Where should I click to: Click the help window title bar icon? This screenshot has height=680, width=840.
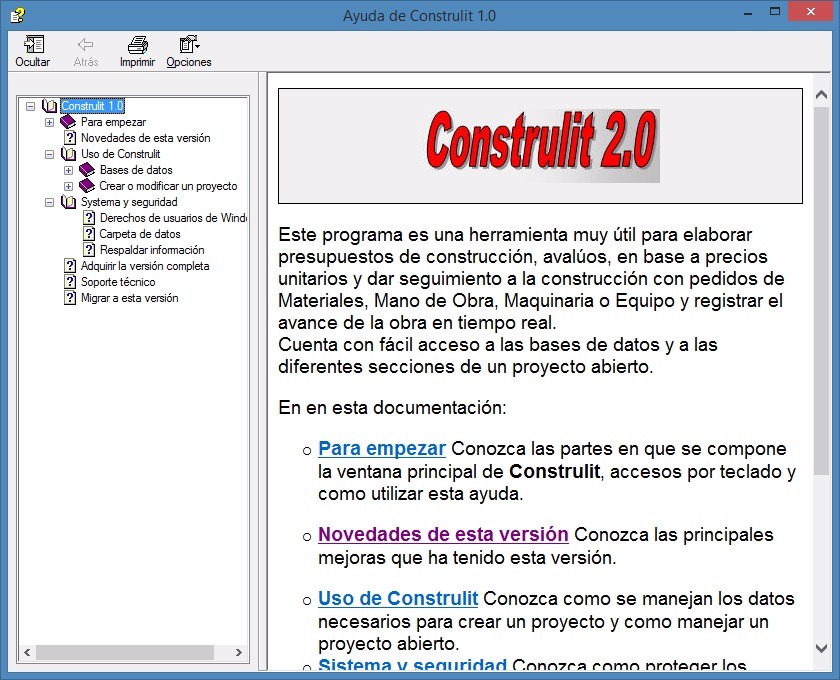click(18, 16)
